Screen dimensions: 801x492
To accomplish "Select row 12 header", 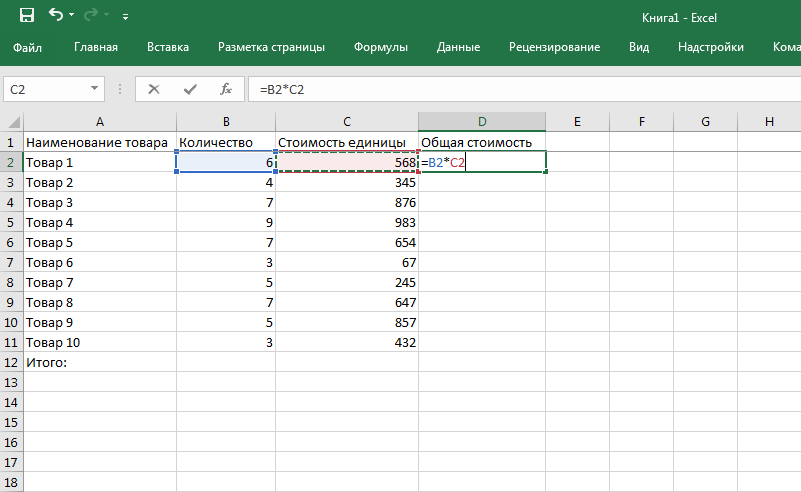I will [x=11, y=362].
